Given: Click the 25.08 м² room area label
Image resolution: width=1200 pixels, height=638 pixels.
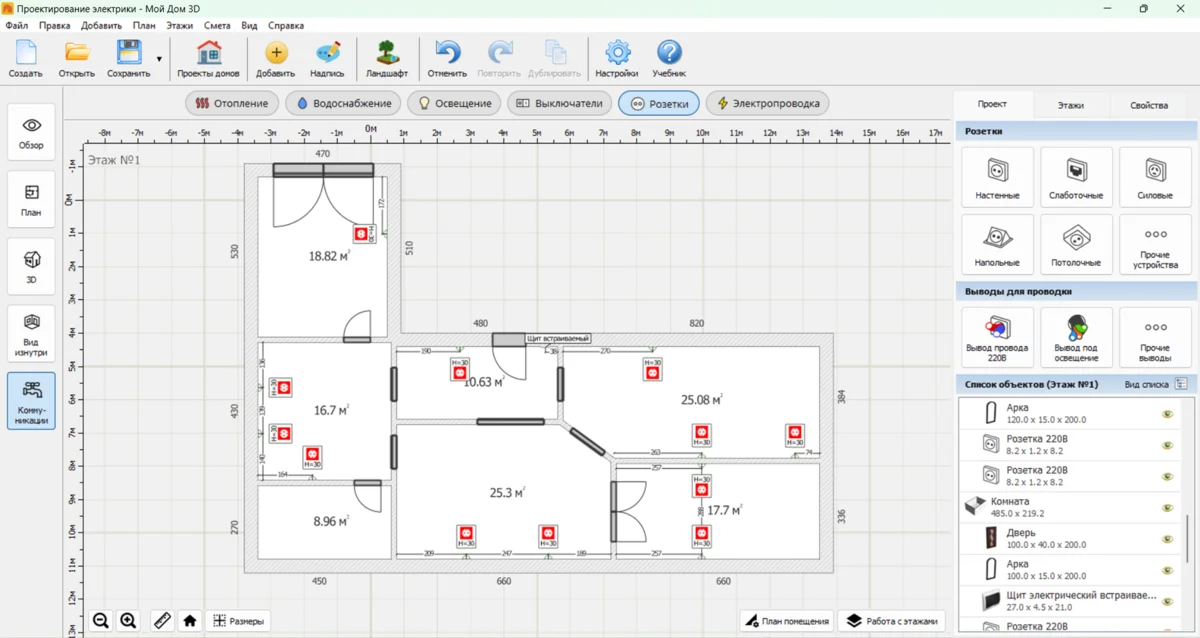Looking at the screenshot, I should (x=701, y=400).
